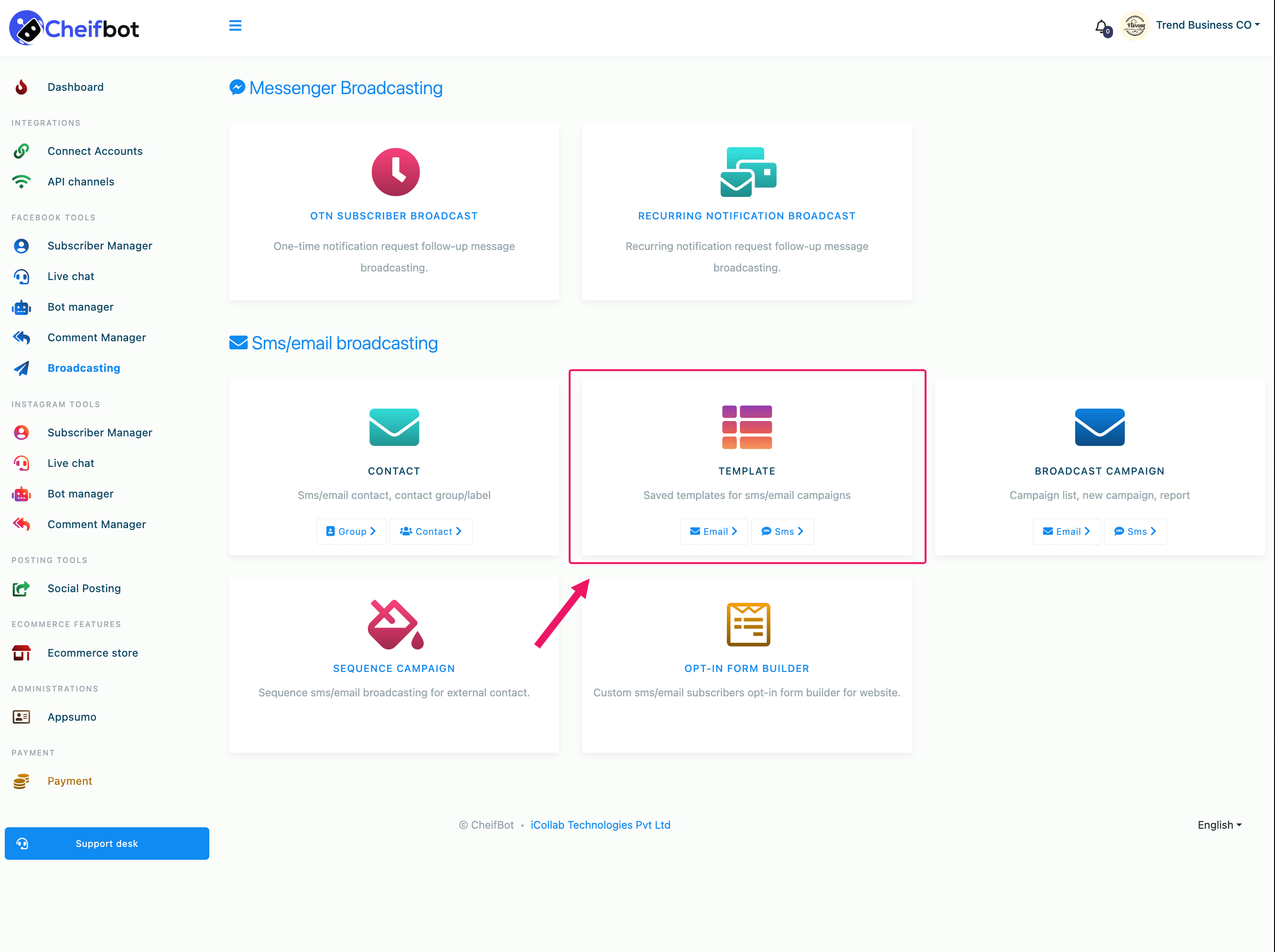Click the iCollab Technologies Pvt Ltd link
The width and height of the screenshot is (1275, 952).
pyautogui.click(x=601, y=825)
